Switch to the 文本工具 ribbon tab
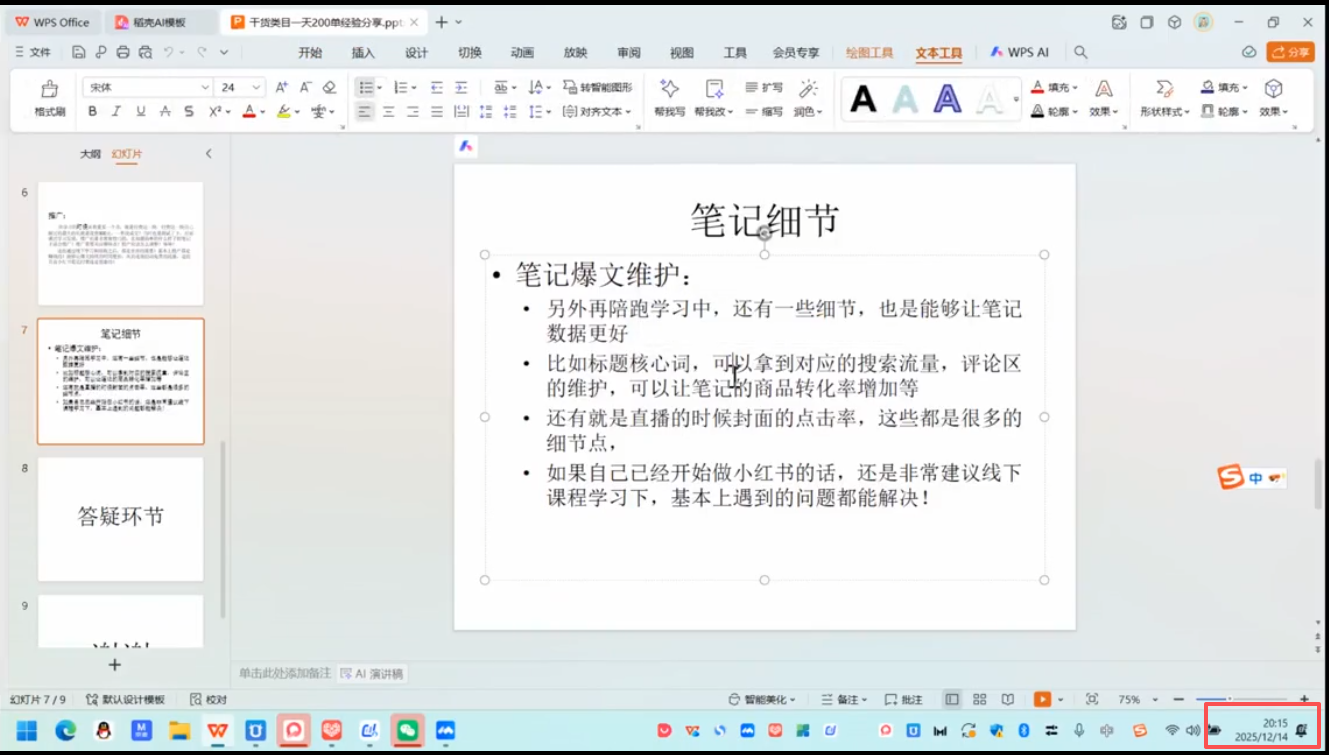 tap(937, 51)
